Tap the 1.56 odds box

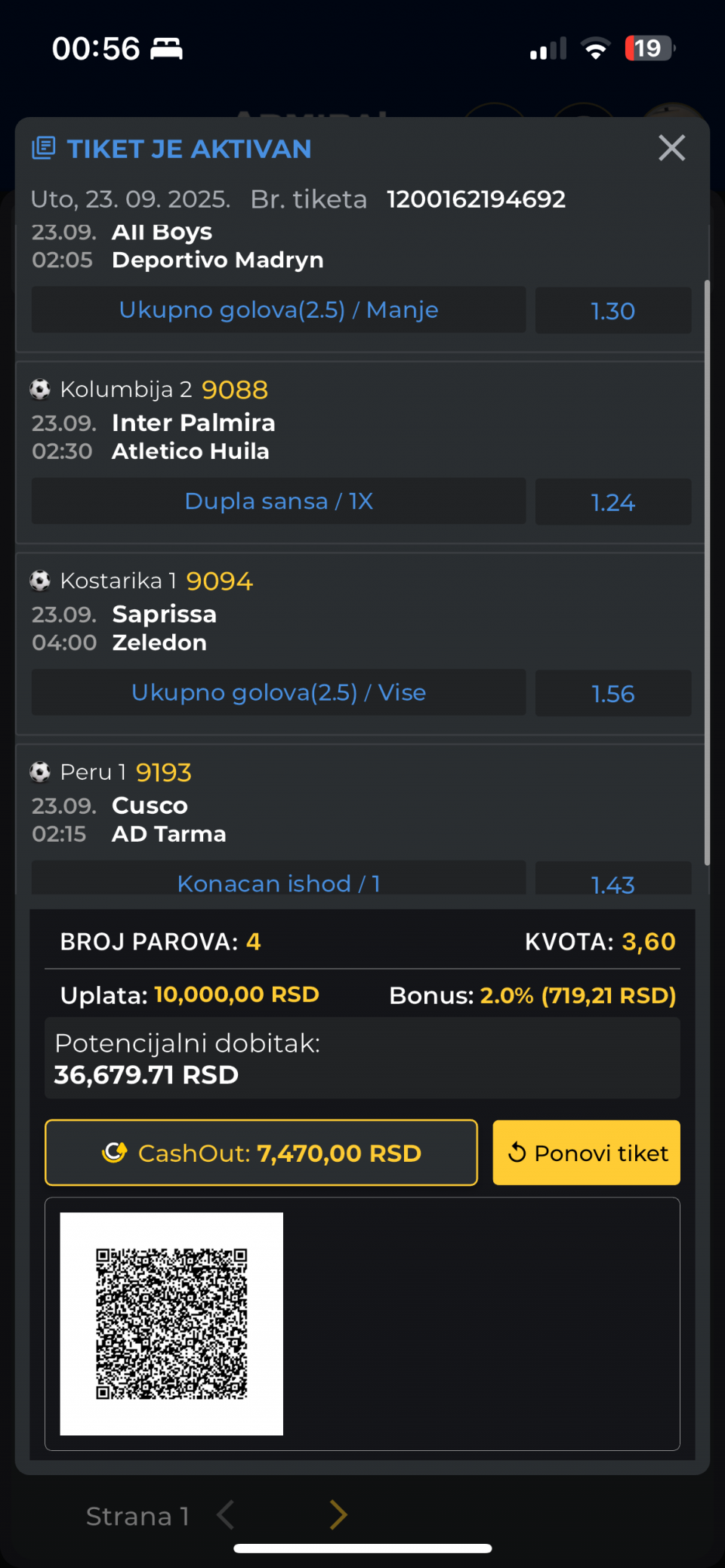(612, 694)
